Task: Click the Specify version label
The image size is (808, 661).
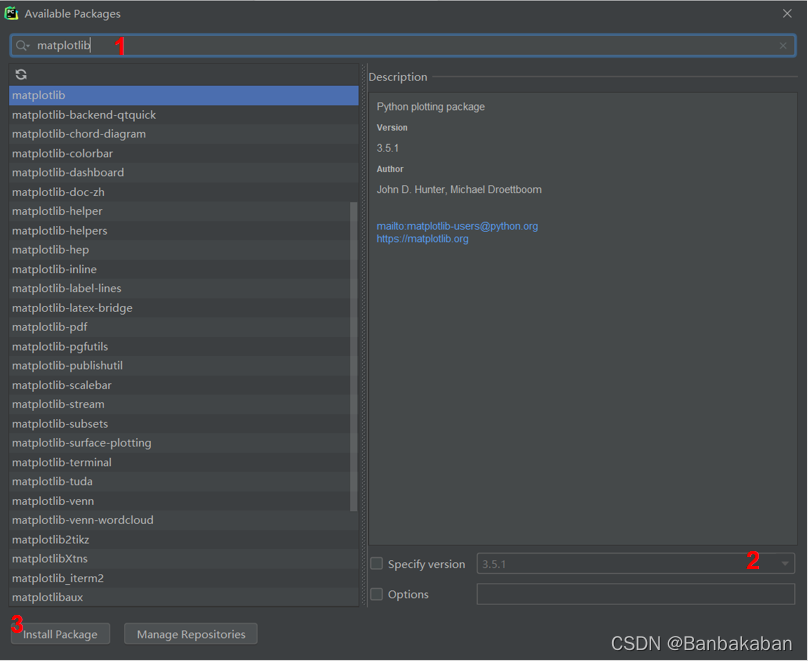Action: coord(426,564)
